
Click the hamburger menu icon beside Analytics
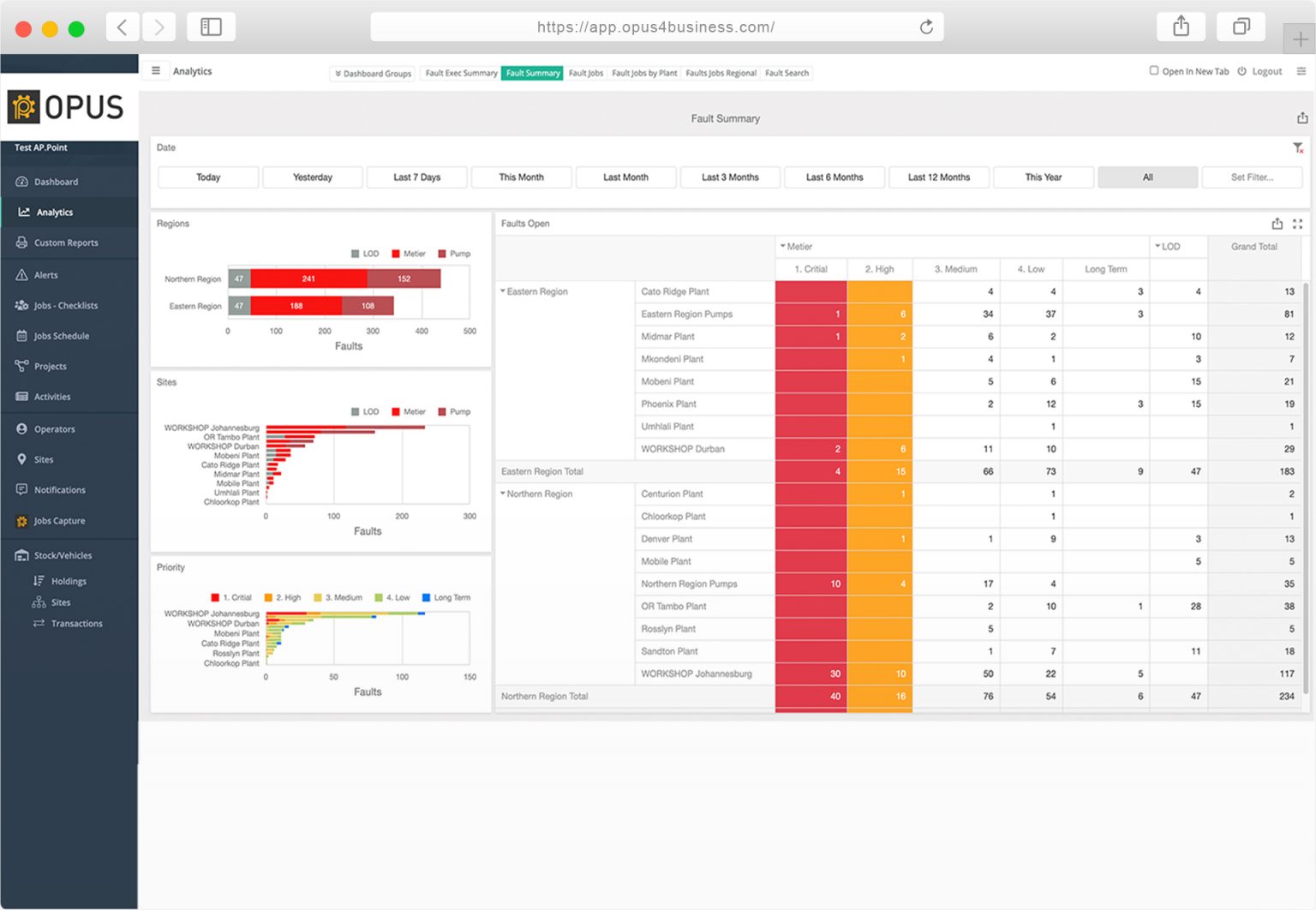click(156, 71)
